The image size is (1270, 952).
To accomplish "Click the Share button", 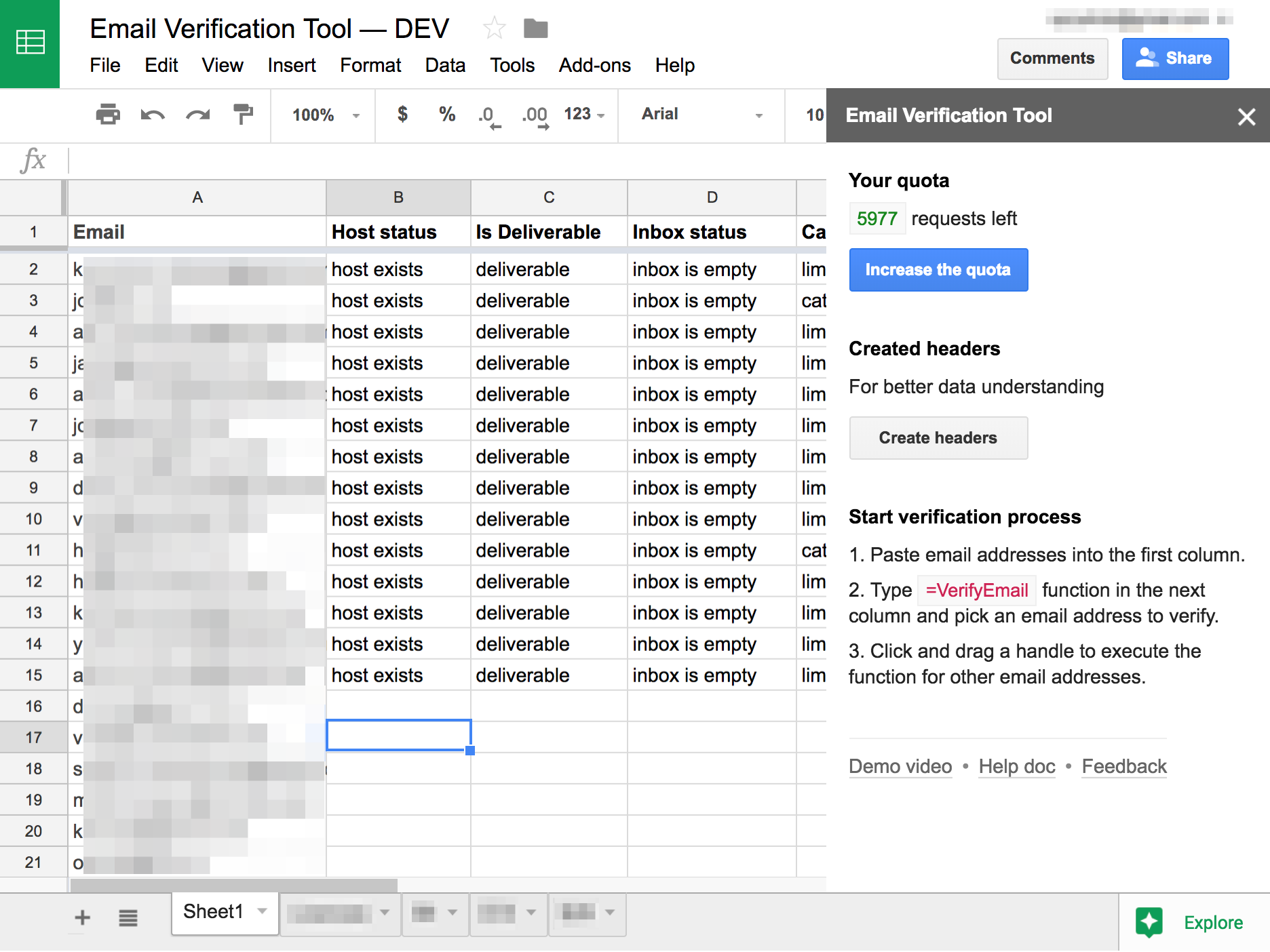I will pos(1175,58).
